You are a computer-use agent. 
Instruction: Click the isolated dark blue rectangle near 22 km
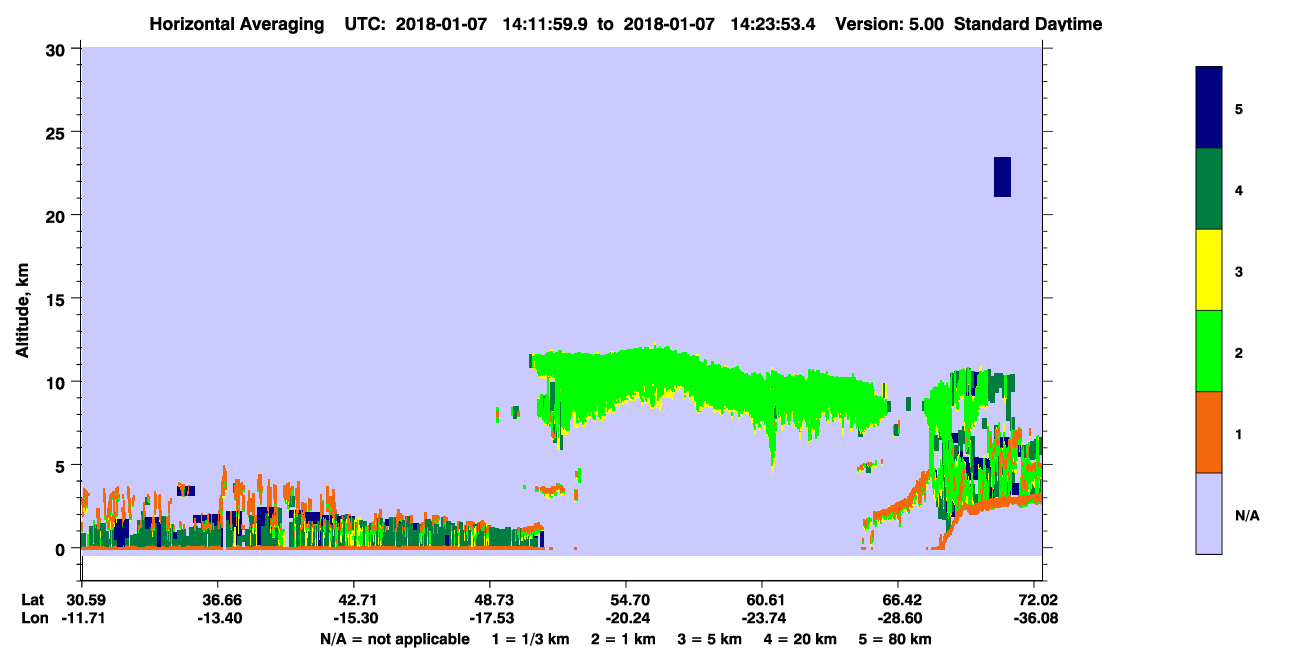(x=1002, y=177)
